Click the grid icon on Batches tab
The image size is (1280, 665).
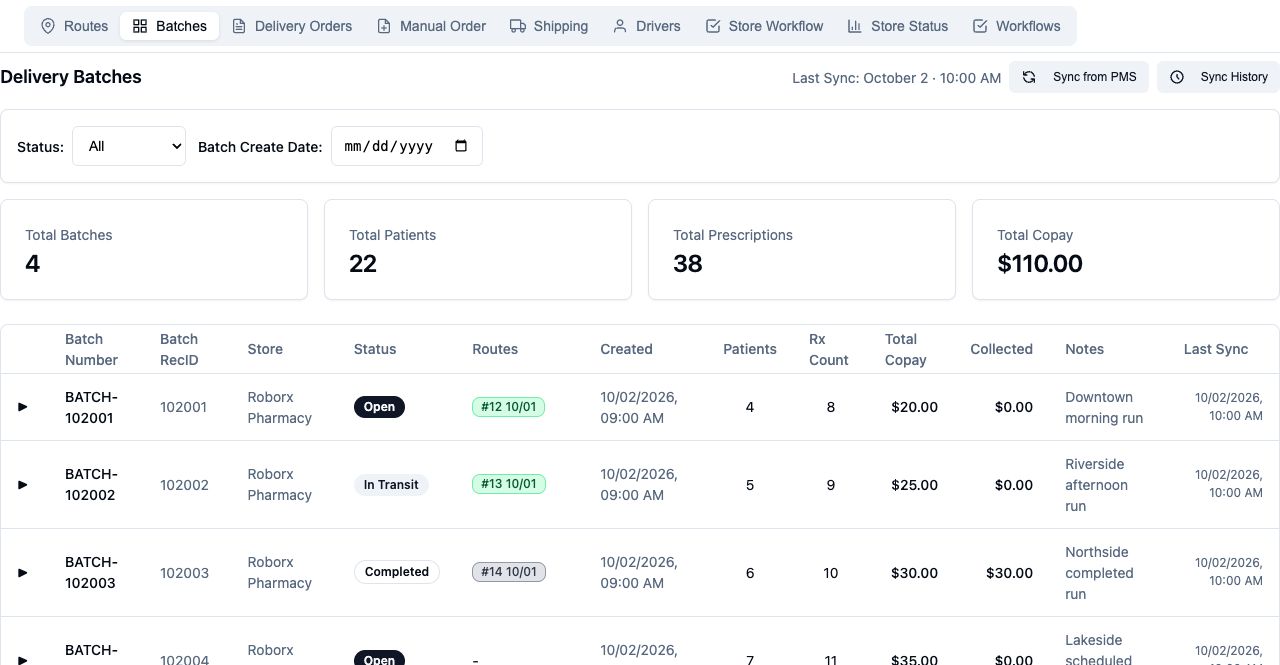pyautogui.click(x=140, y=26)
